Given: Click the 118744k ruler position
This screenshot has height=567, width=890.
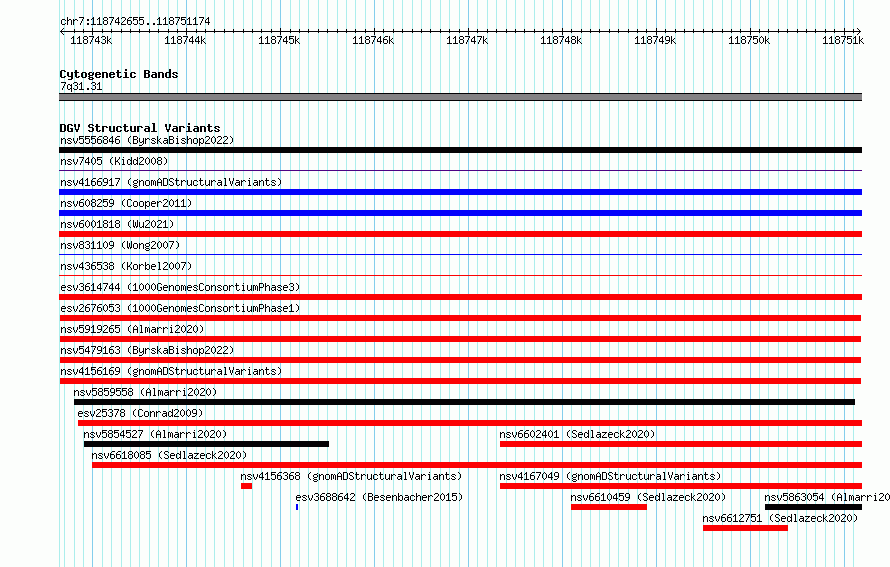Looking at the screenshot, I should pos(185,40).
